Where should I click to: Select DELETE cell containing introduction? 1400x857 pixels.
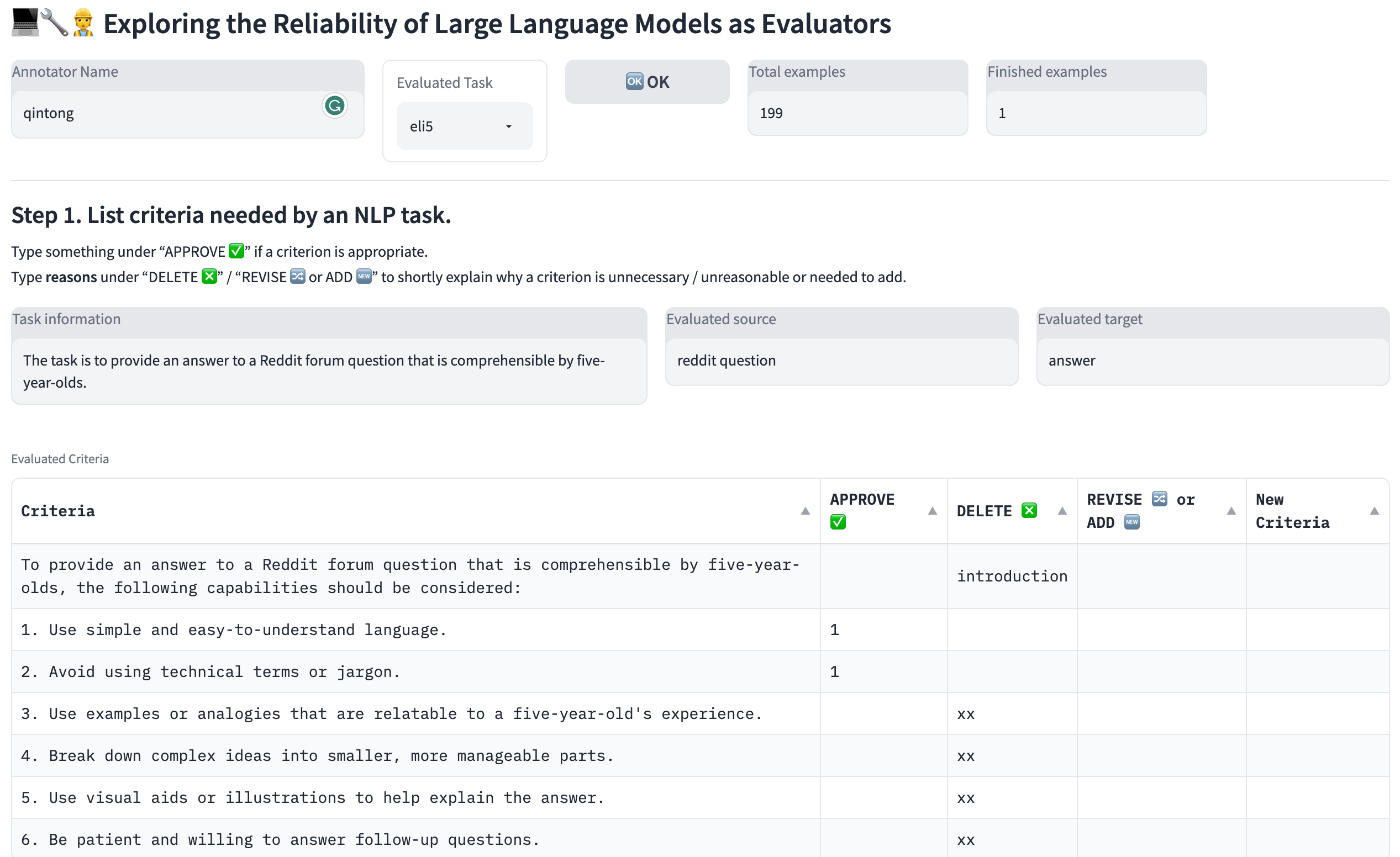pyautogui.click(x=1012, y=576)
